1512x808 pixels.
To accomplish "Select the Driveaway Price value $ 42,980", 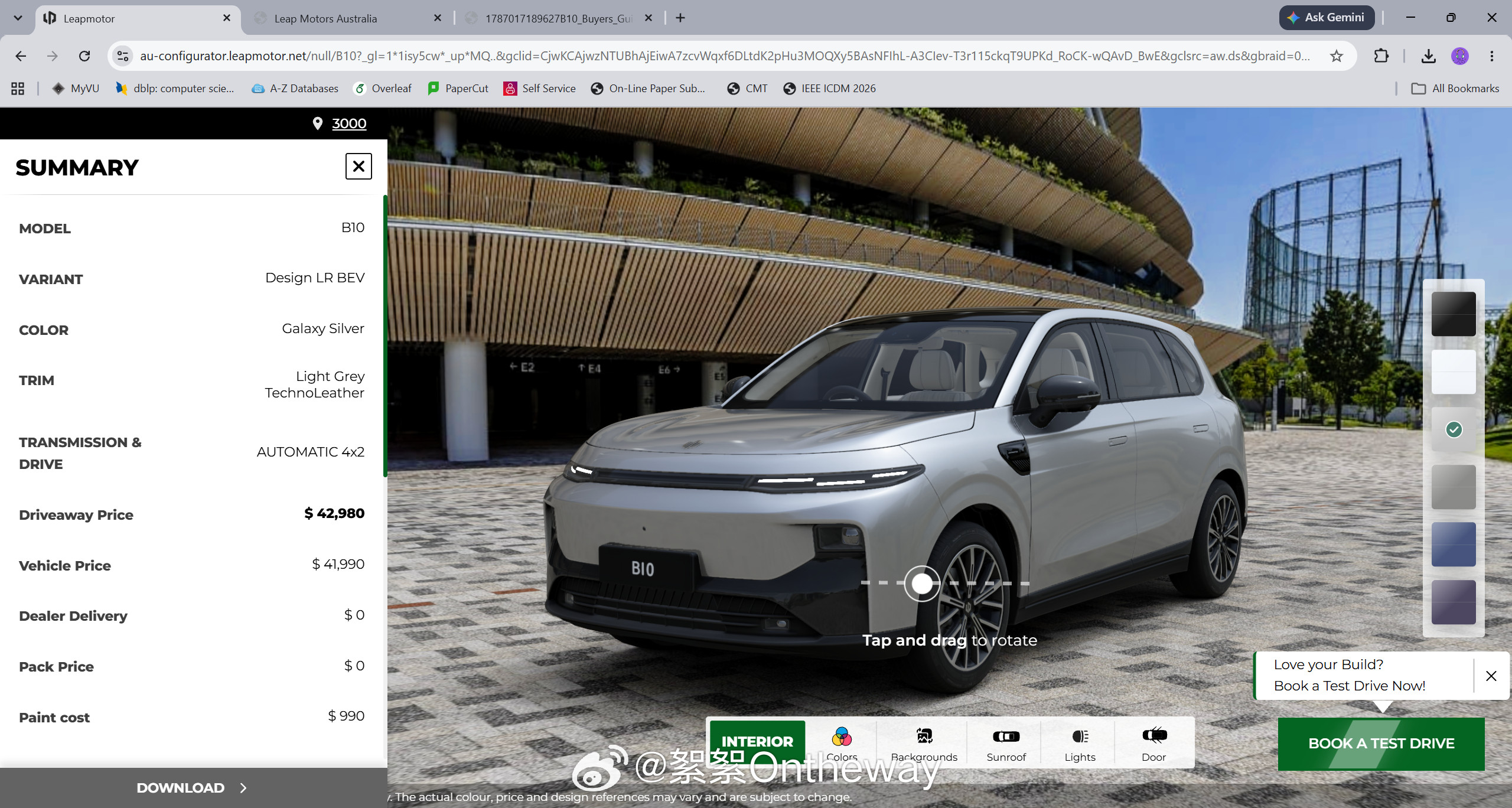I will pos(334,514).
